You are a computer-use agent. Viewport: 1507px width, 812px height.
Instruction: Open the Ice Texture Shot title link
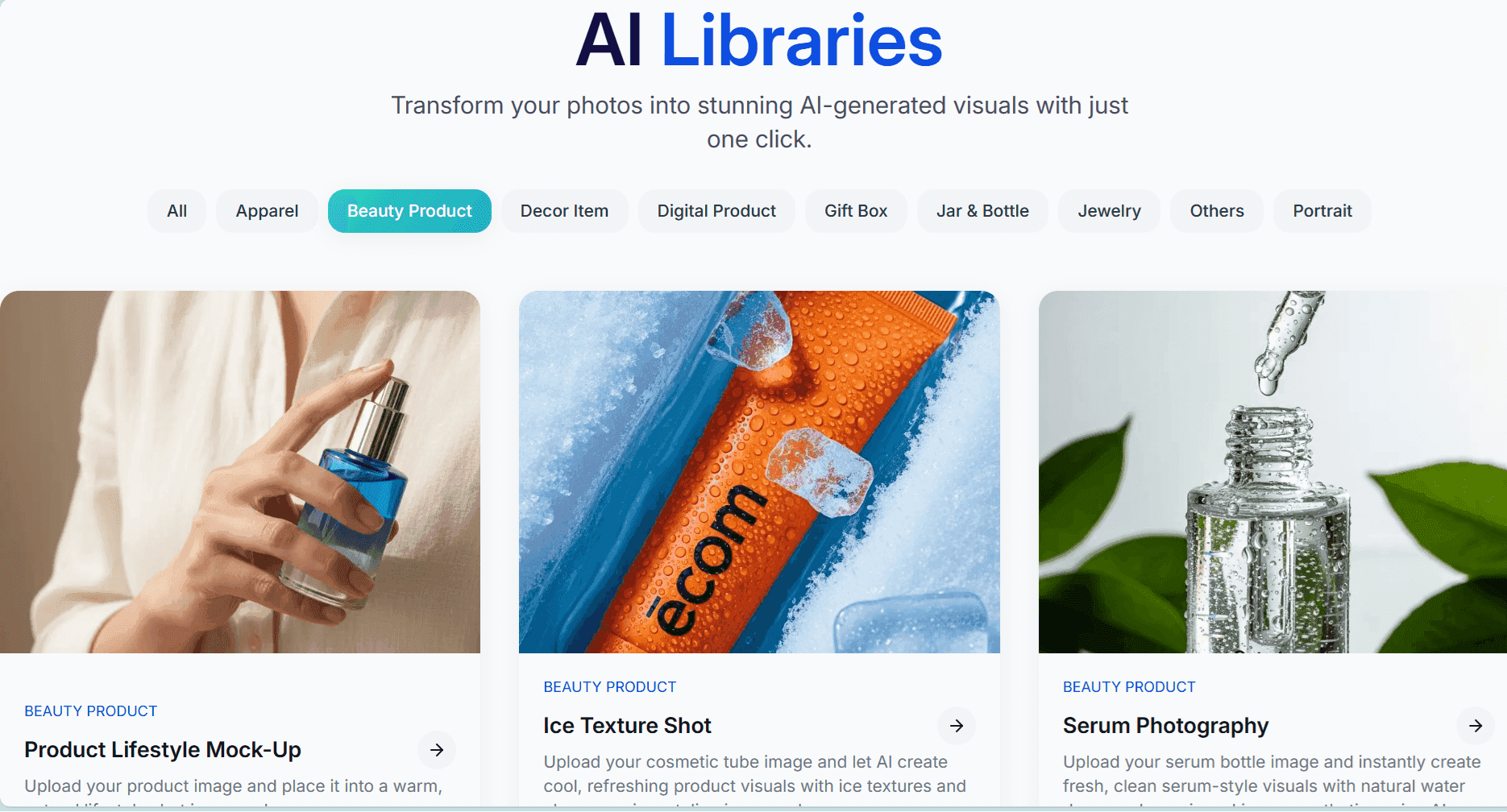pyautogui.click(x=627, y=726)
